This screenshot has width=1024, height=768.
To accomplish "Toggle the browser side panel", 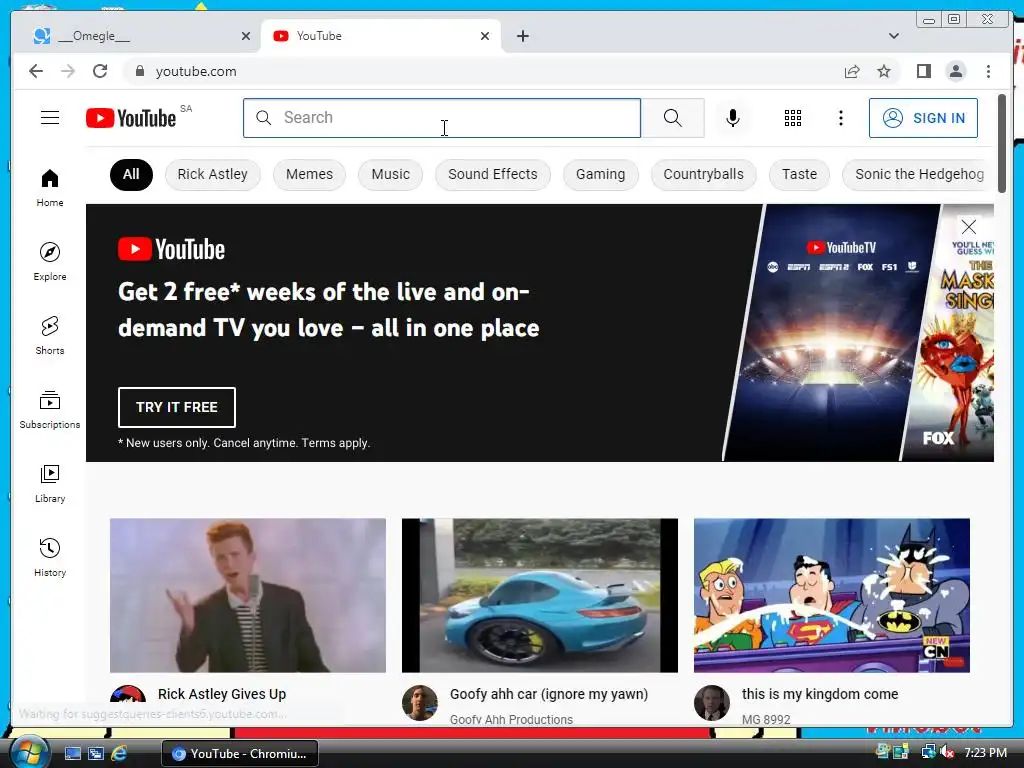I will [923, 71].
